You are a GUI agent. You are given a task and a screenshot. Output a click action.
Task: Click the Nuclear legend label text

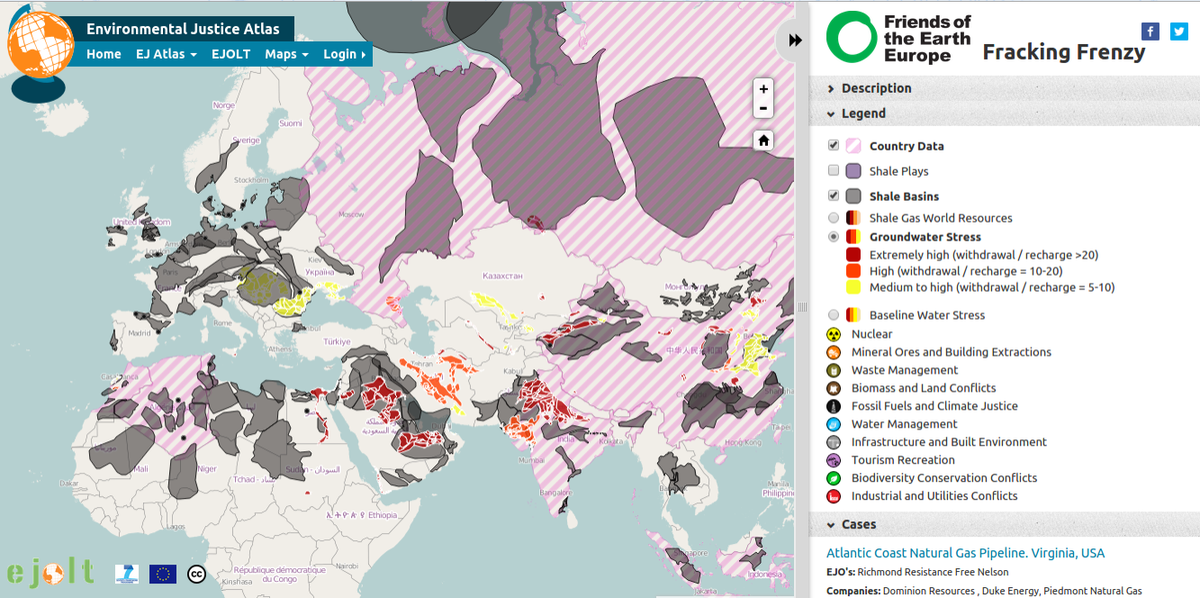871,334
